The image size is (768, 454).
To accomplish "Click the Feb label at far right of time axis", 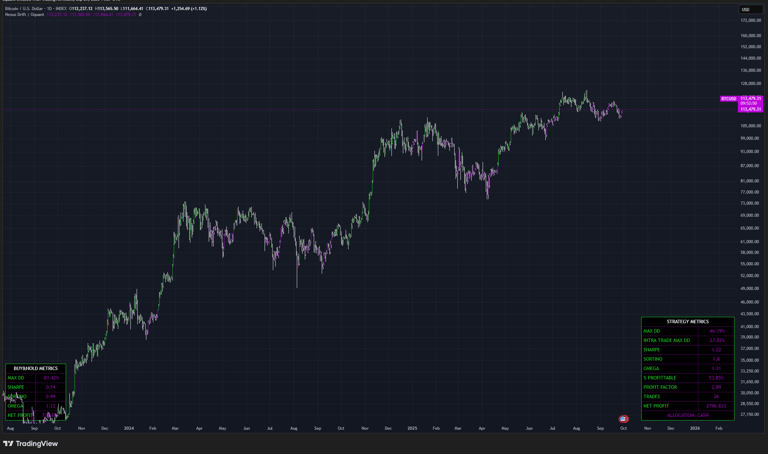I will pyautogui.click(x=719, y=428).
